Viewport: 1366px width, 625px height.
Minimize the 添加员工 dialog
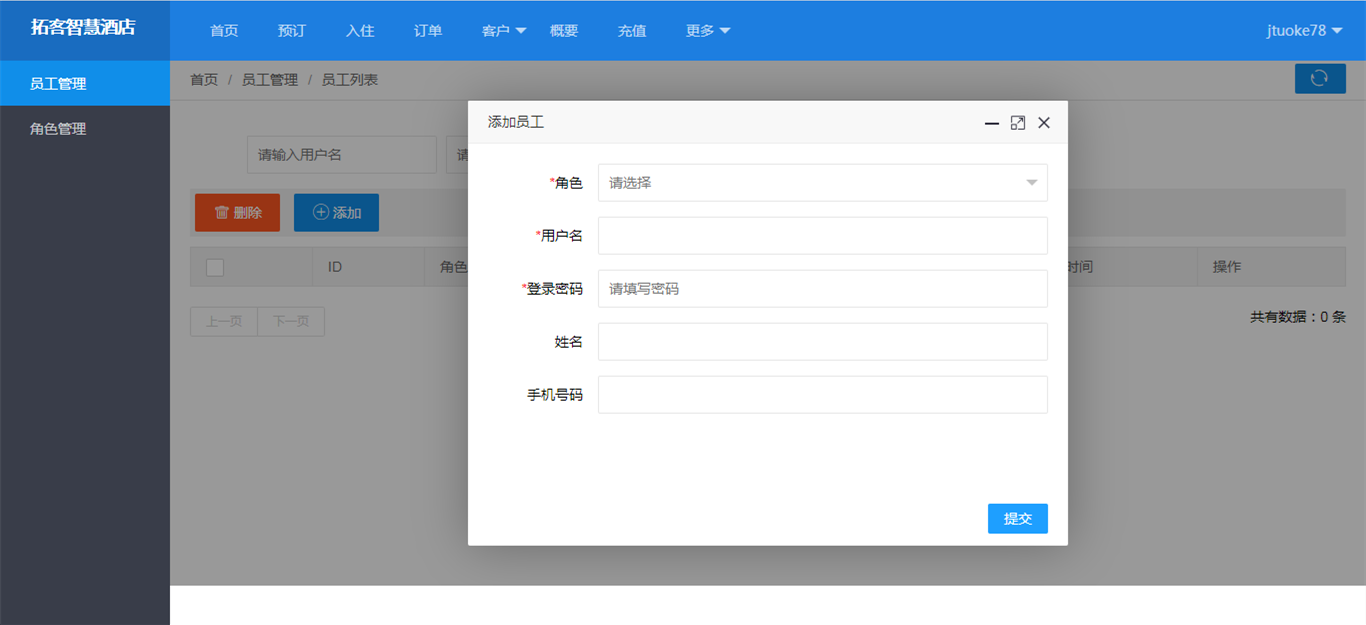coord(992,123)
